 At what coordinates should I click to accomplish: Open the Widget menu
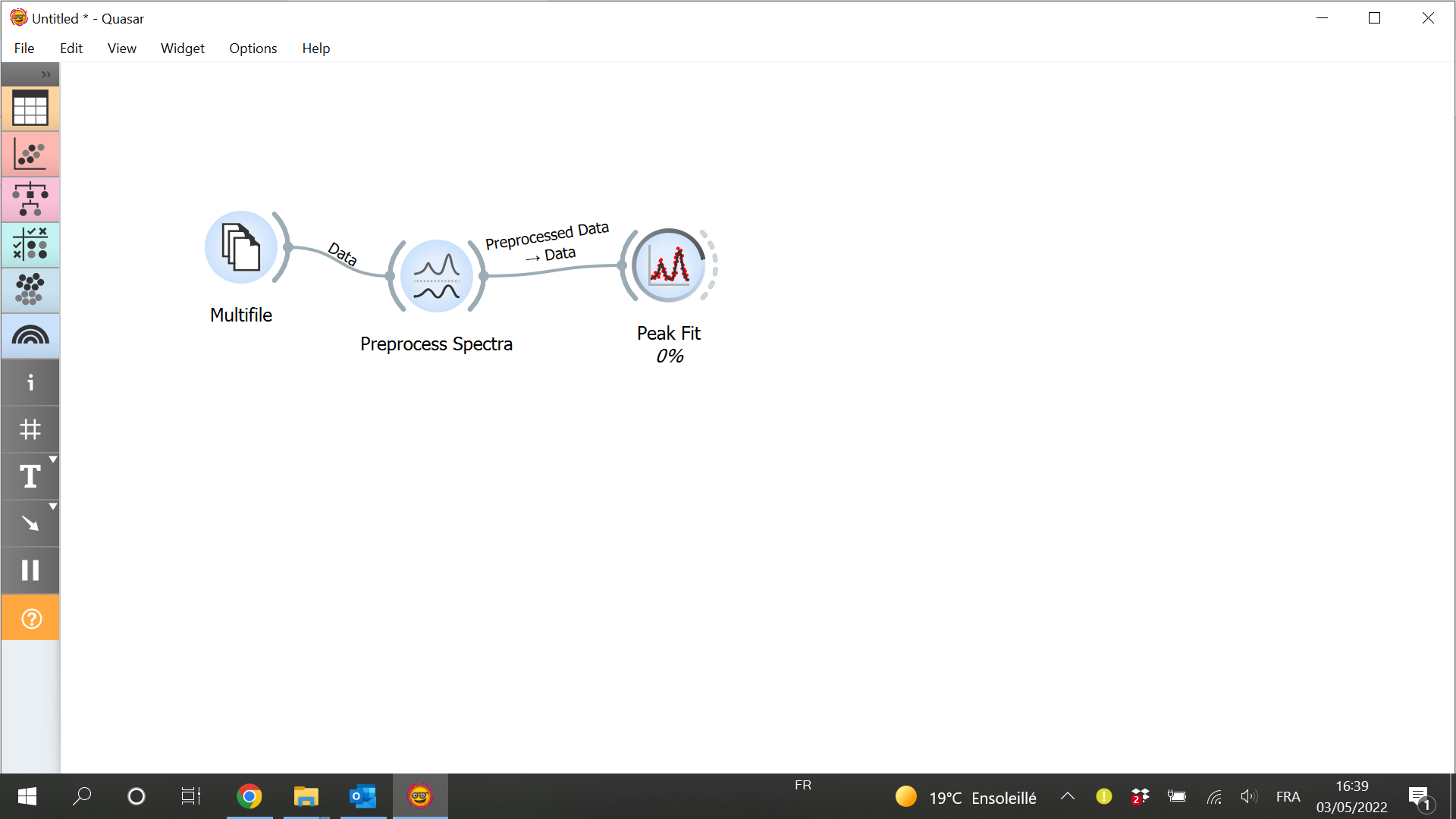(x=182, y=48)
